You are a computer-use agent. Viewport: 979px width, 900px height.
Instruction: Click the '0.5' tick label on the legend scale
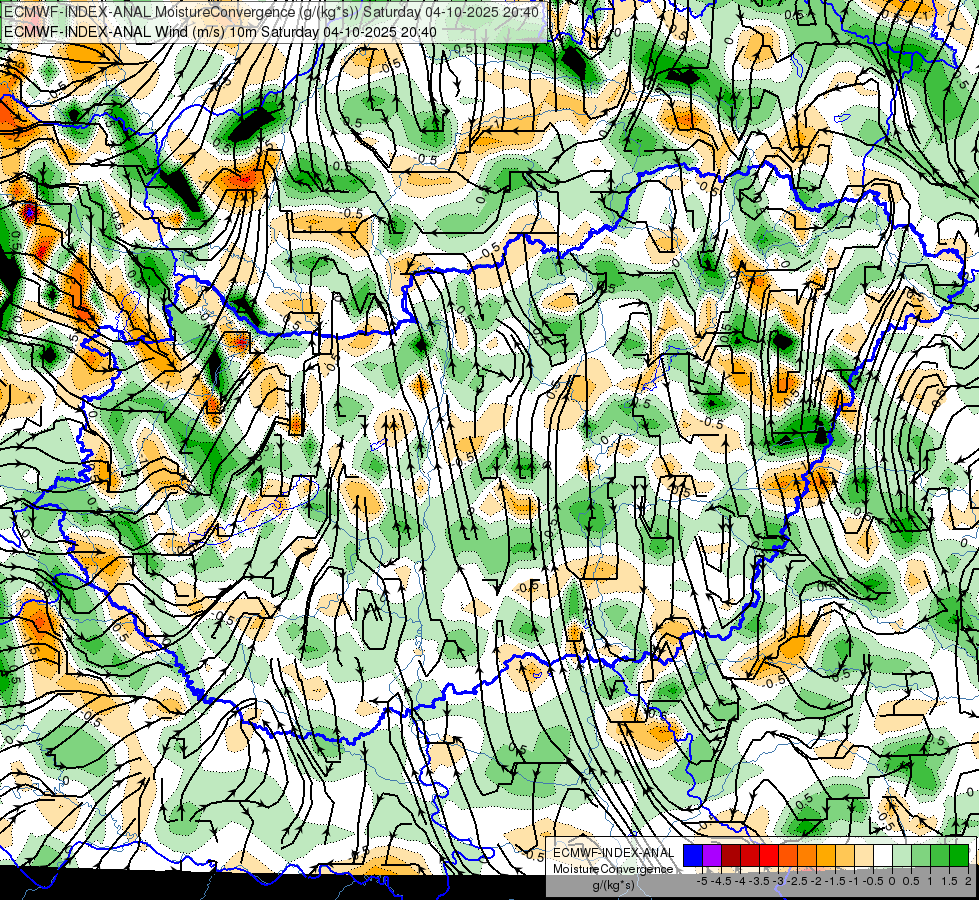[x=911, y=881]
